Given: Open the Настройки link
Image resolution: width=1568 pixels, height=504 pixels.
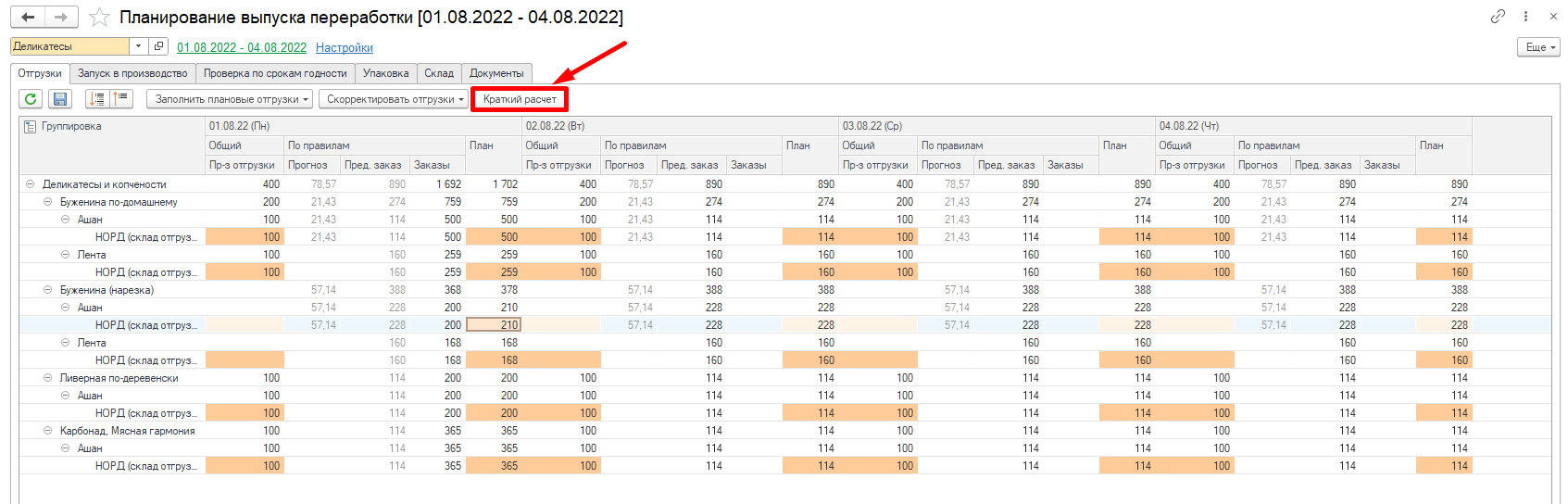Looking at the screenshot, I should (x=344, y=47).
